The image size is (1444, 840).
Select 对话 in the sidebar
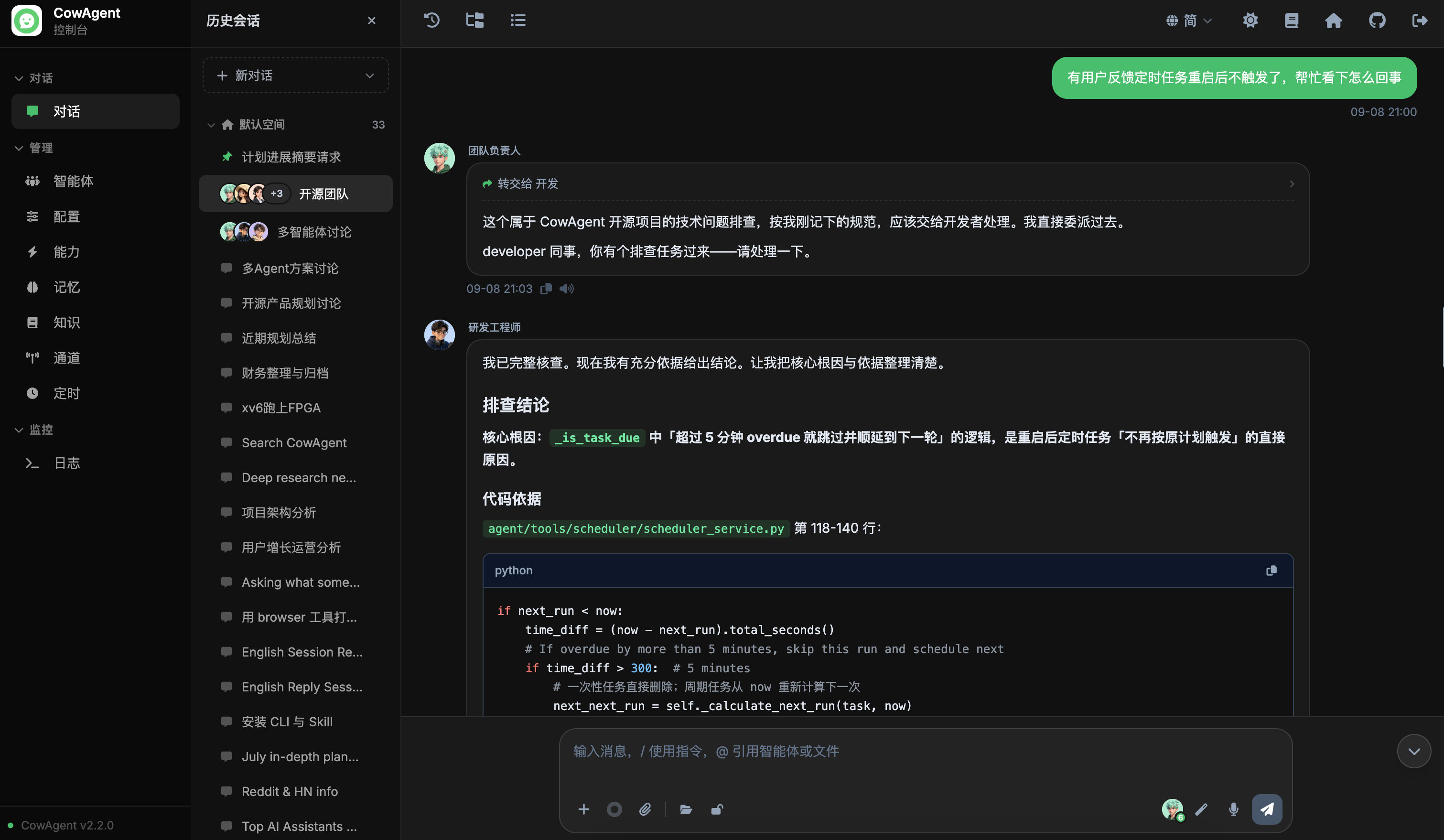(x=96, y=111)
